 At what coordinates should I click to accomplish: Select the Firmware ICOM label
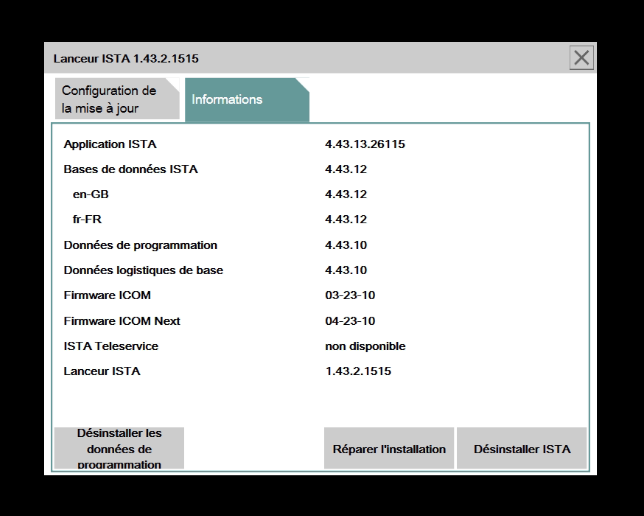click(107, 295)
